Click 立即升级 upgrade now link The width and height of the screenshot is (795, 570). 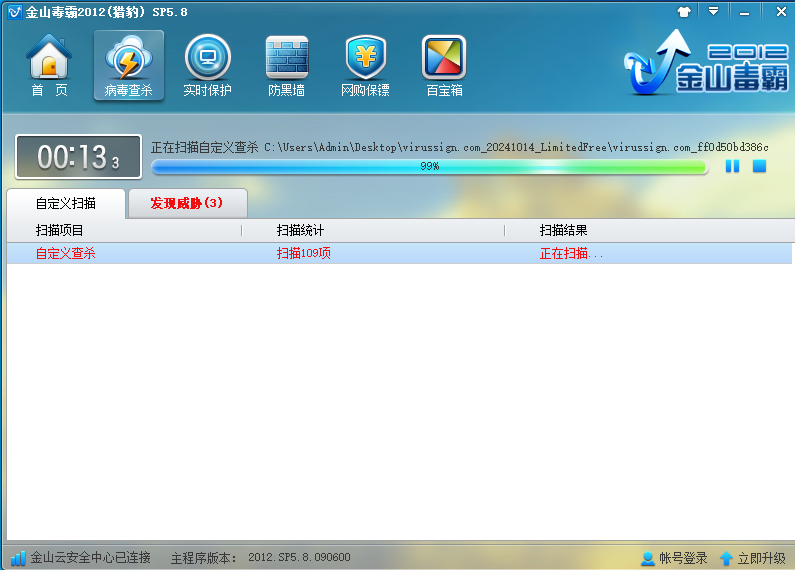pyautogui.click(x=752, y=558)
